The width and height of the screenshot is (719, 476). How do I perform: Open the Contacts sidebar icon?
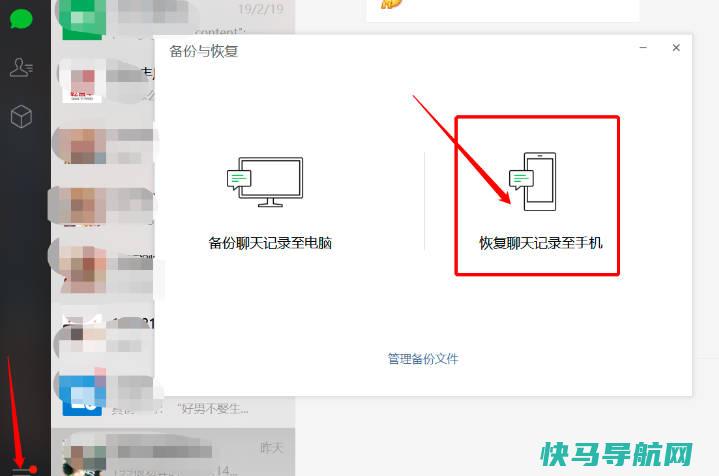coord(21,67)
